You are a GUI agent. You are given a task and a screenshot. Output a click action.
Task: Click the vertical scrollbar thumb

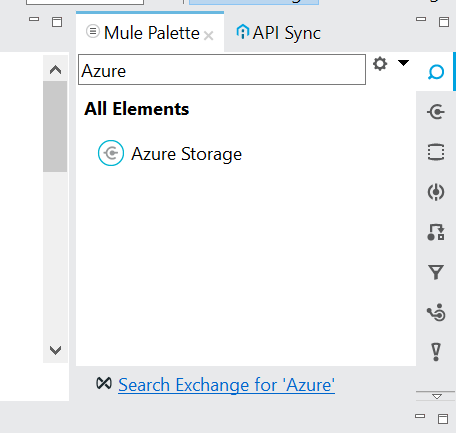pos(55,126)
